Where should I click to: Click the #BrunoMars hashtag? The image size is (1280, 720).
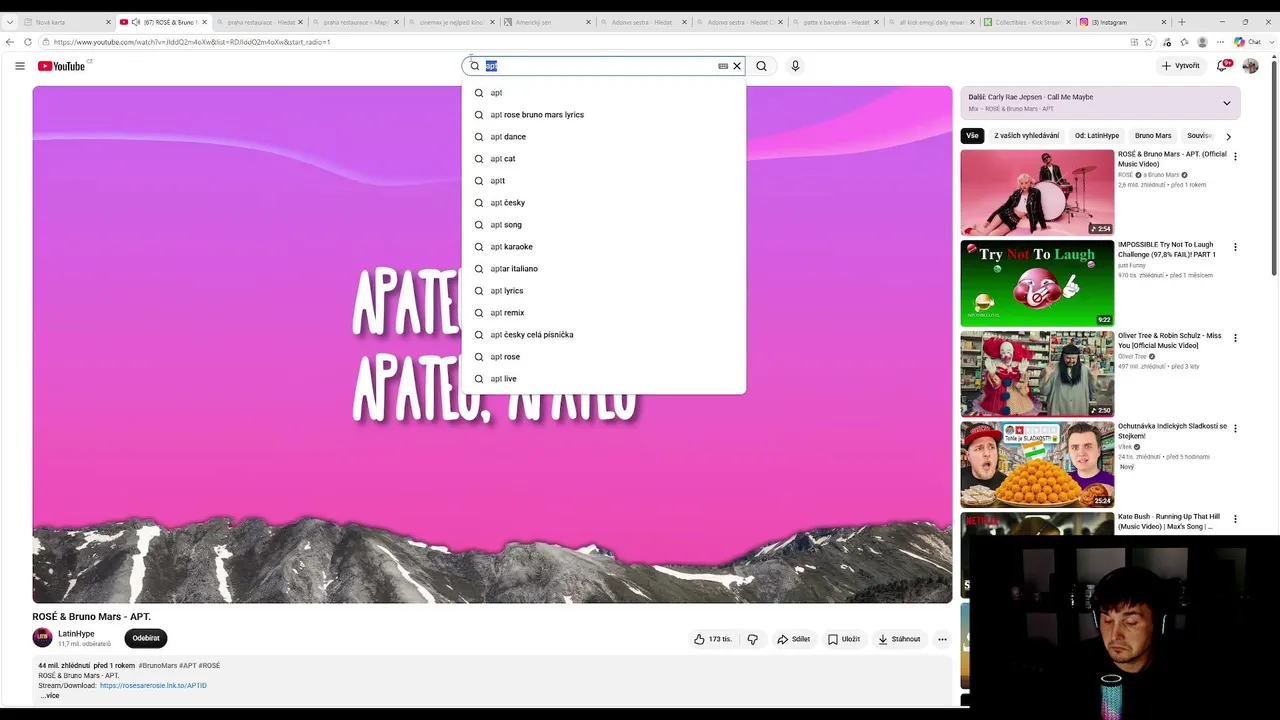(x=158, y=666)
